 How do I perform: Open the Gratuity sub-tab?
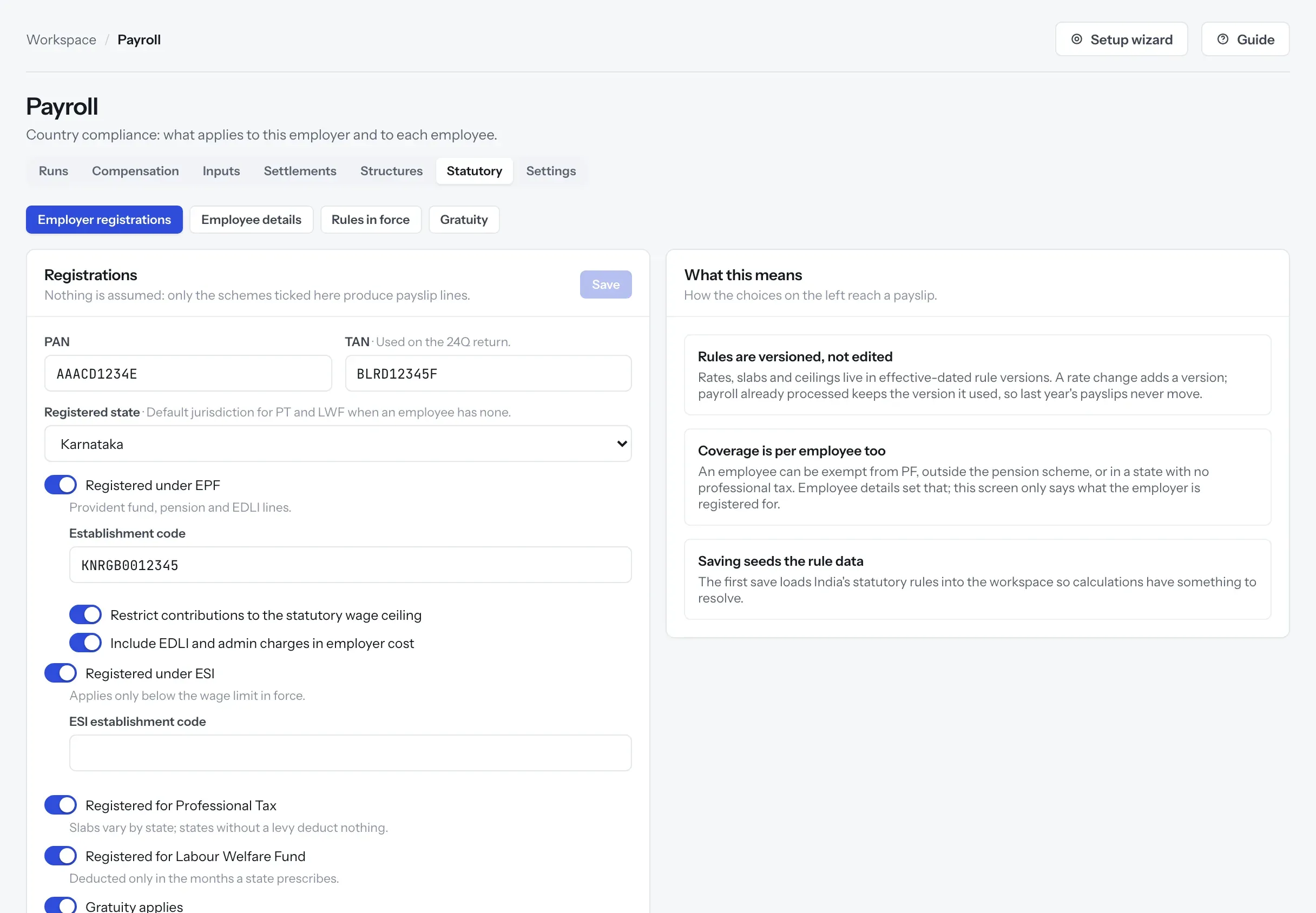pos(464,220)
